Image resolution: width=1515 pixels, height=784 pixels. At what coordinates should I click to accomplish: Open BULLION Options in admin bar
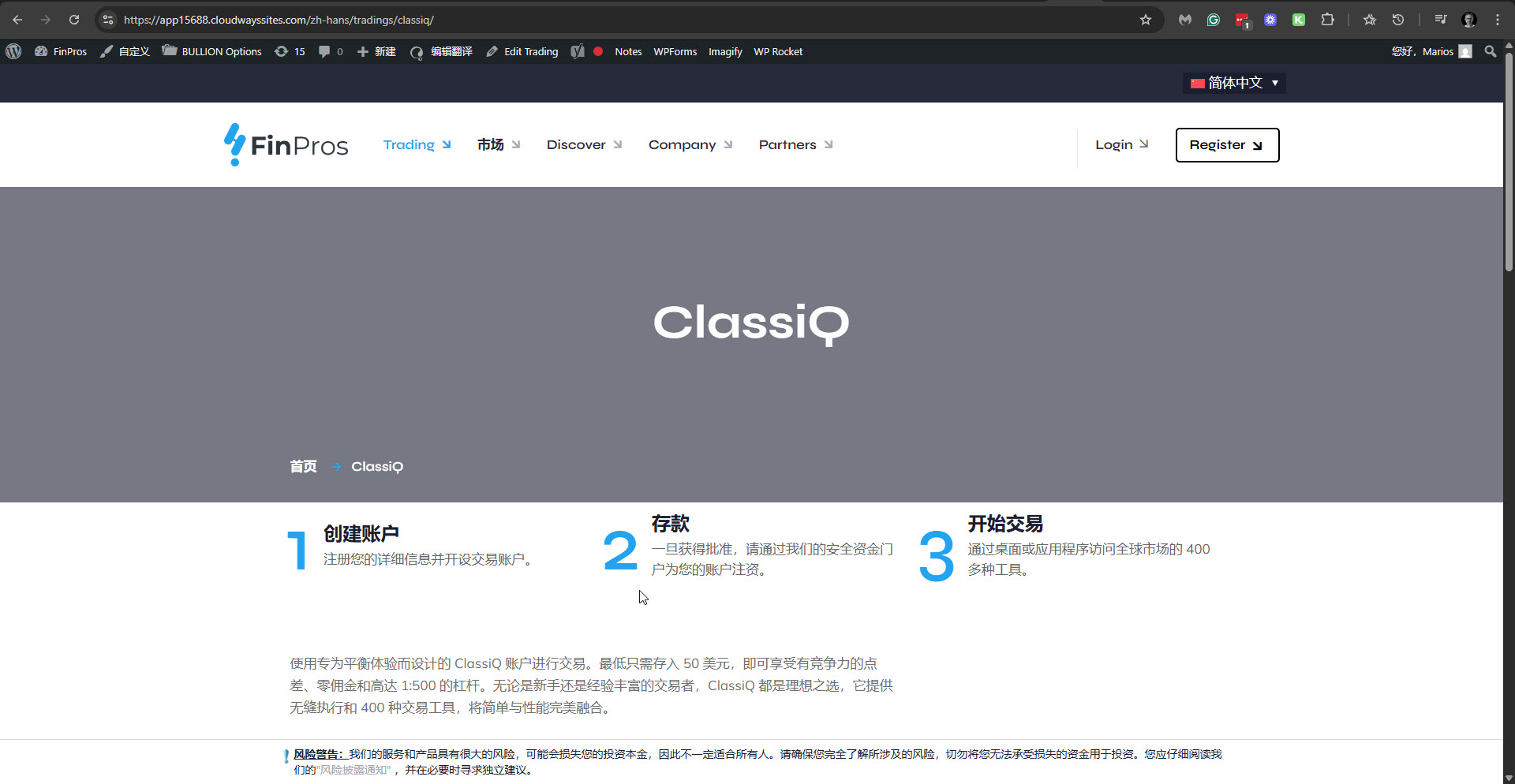[x=211, y=51]
